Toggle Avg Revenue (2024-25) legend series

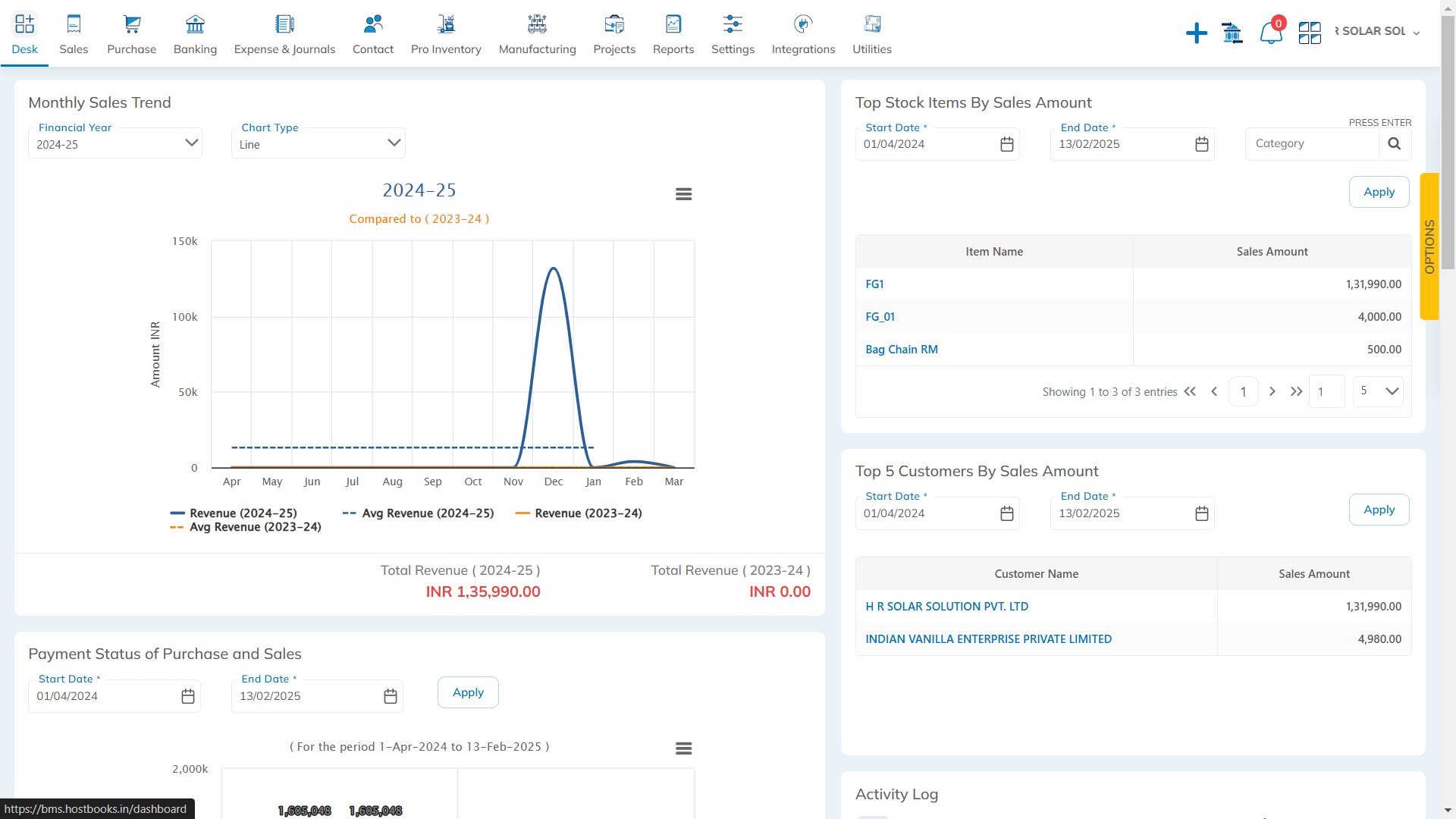pos(418,513)
